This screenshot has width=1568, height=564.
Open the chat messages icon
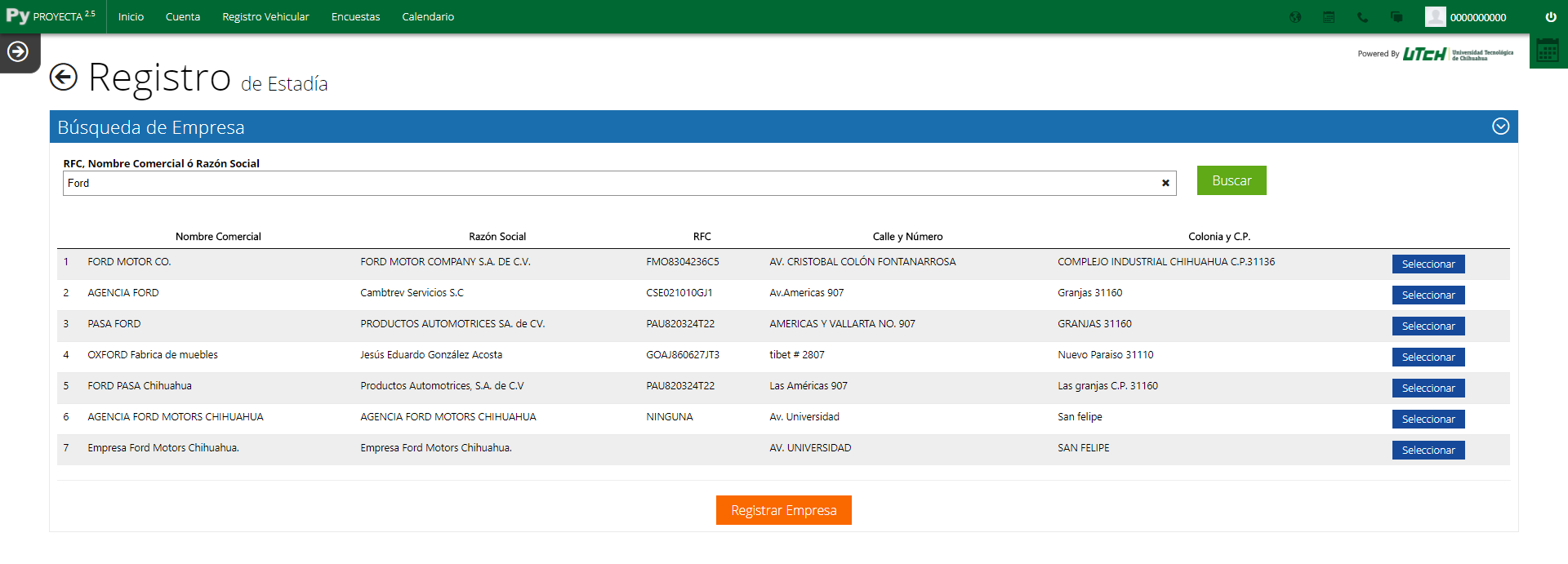(1396, 17)
